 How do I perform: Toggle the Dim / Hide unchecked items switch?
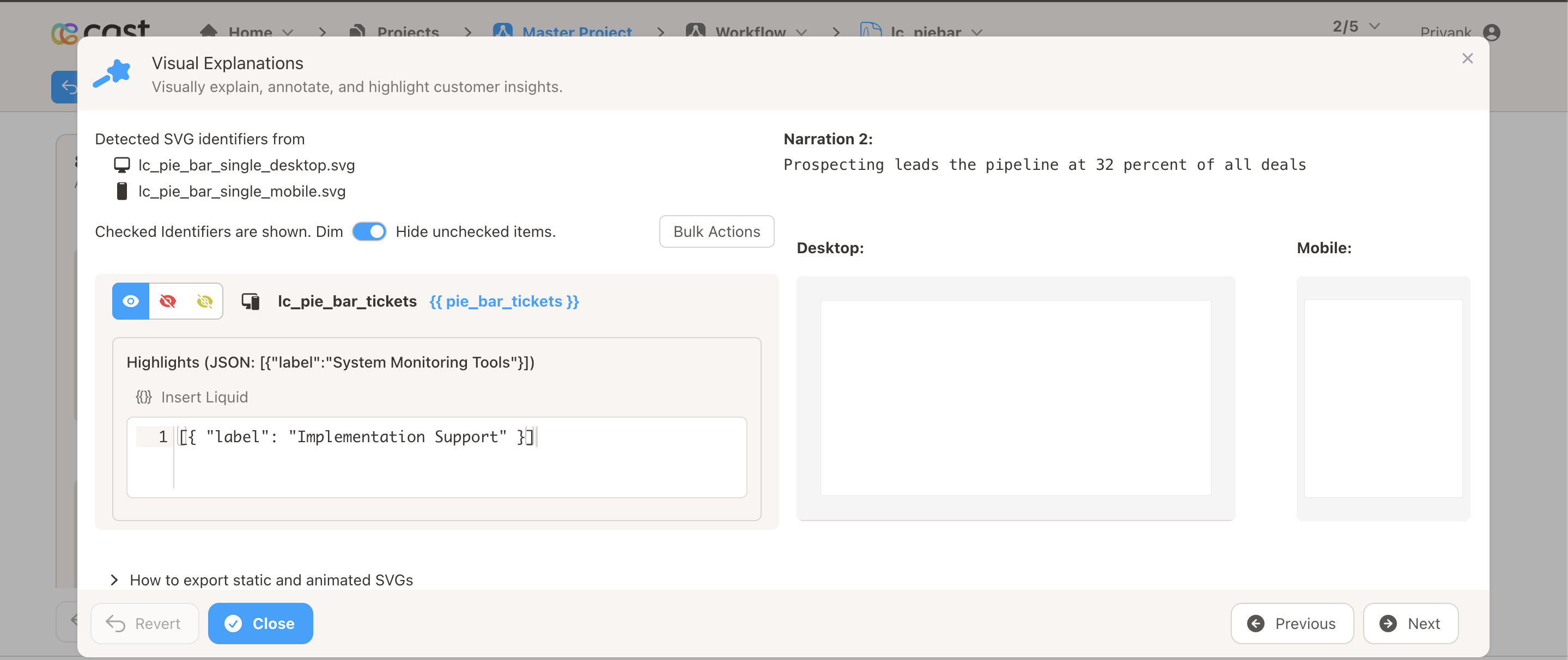point(369,232)
